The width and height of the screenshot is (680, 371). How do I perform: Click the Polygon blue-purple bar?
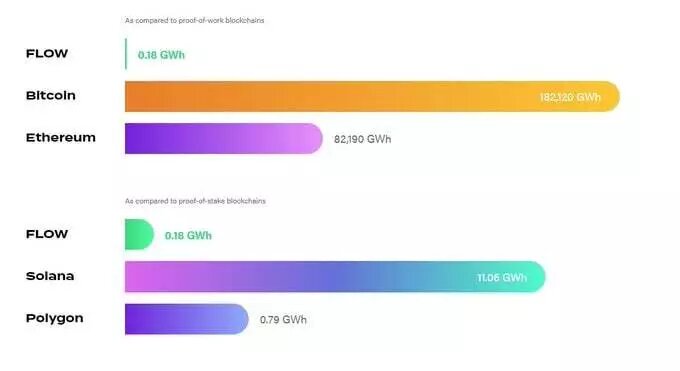click(x=186, y=319)
